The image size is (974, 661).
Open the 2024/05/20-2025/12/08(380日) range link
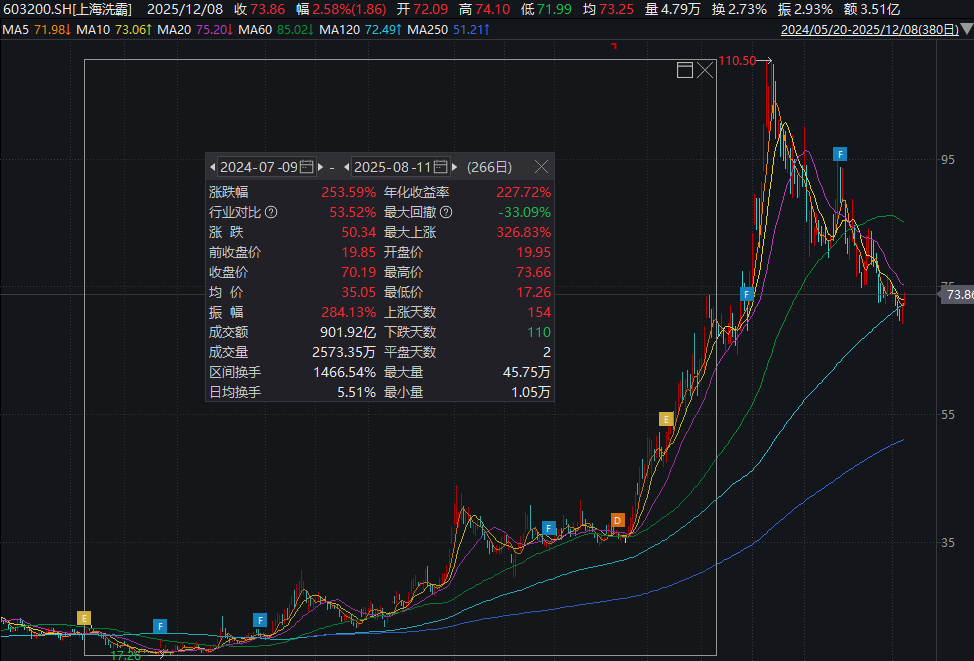[870, 29]
